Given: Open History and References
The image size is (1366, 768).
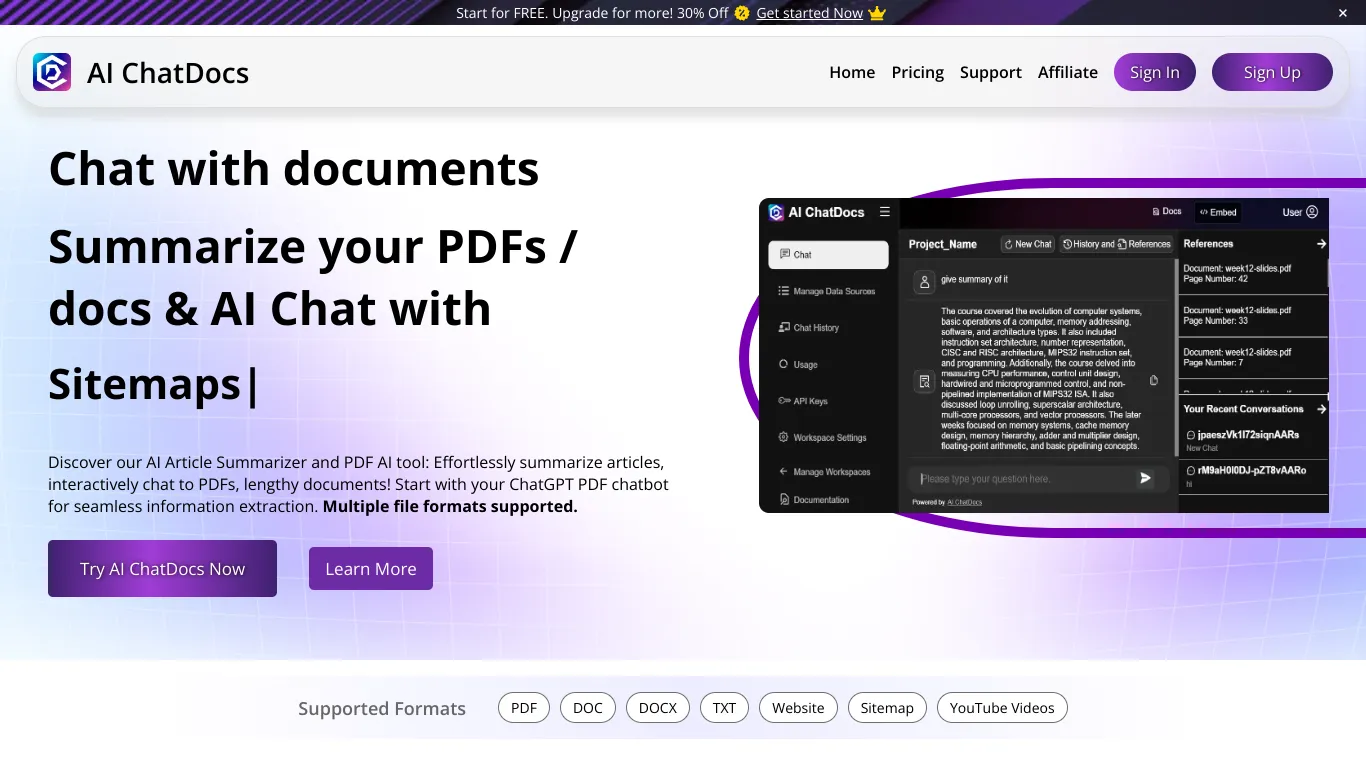Looking at the screenshot, I should coord(1116,243).
